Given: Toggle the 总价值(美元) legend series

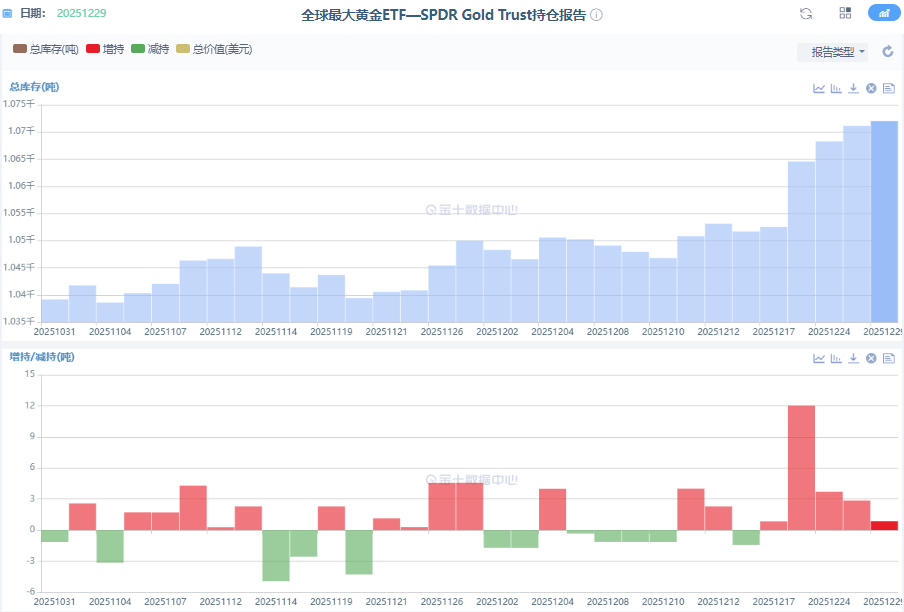Looking at the screenshot, I should [213, 49].
